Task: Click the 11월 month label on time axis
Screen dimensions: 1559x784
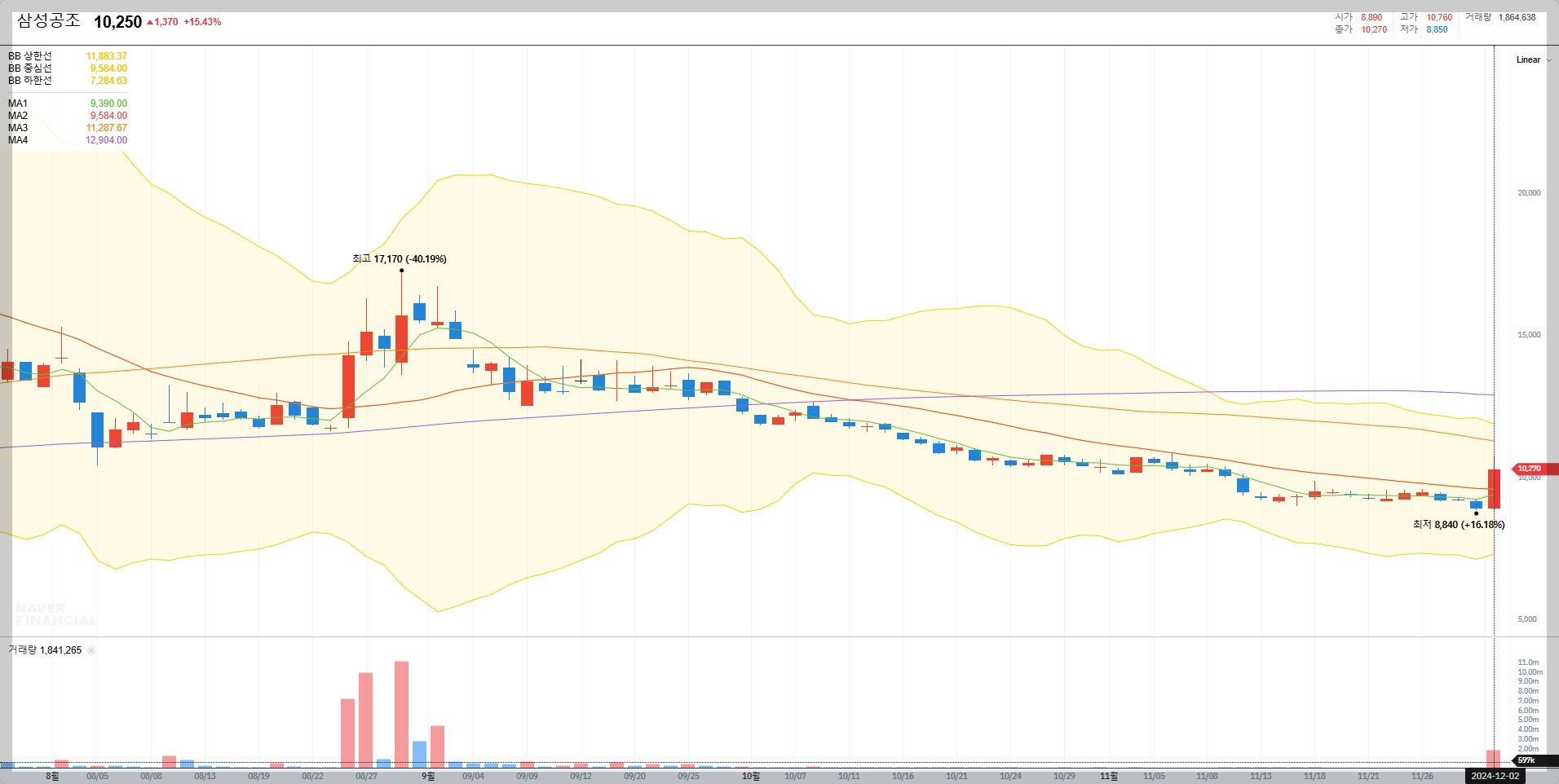Action: click(1109, 777)
